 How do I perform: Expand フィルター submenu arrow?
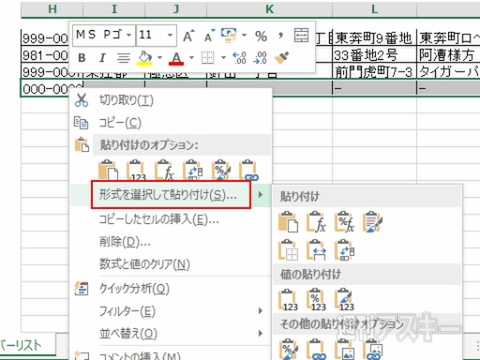tap(260, 311)
